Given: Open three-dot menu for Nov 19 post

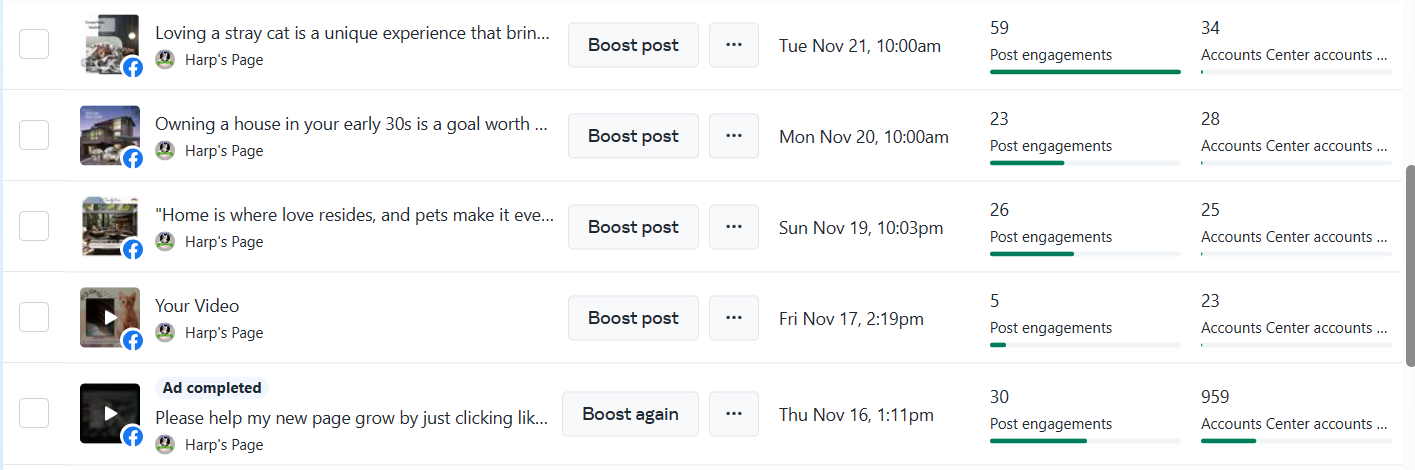Looking at the screenshot, I should point(734,227).
